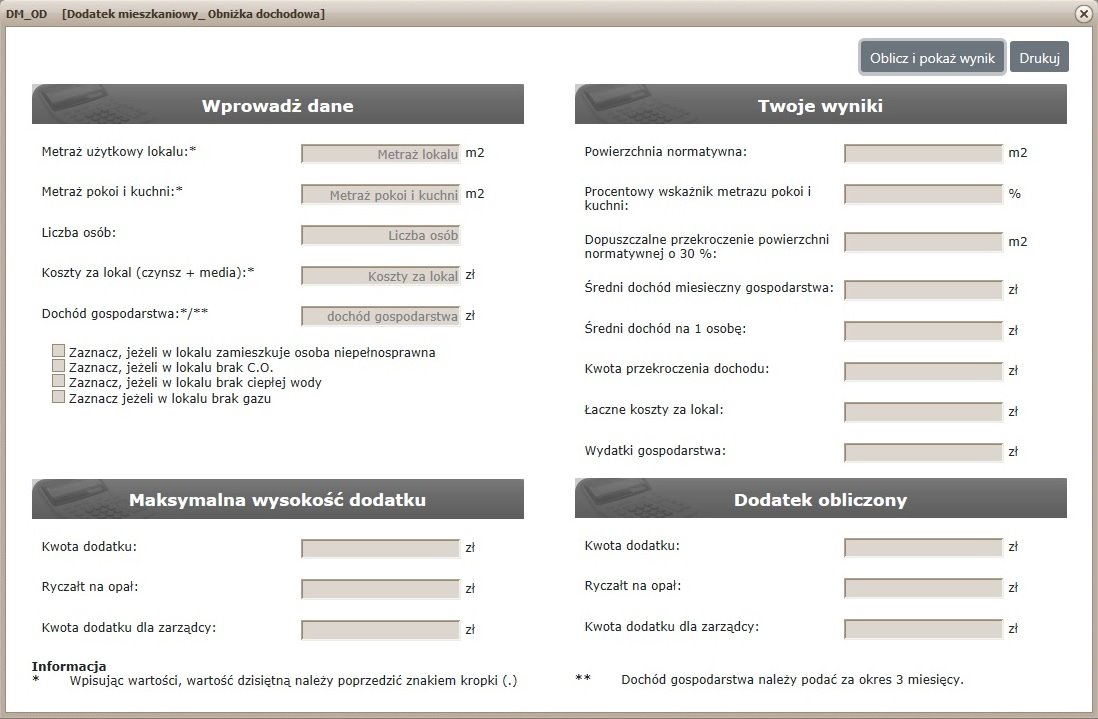This screenshot has height=719, width=1098.
Task: Click the Kwota przekroczenia dochodu field
Action: 923,371
